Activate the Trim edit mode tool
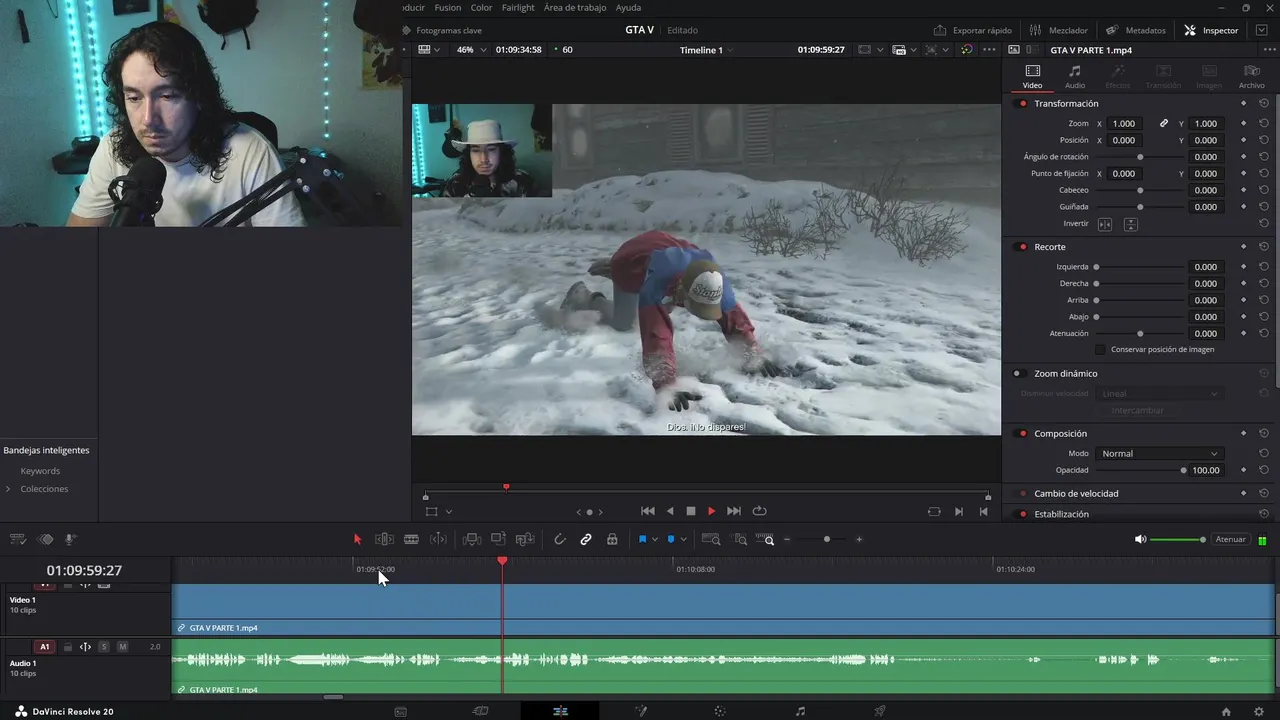Image resolution: width=1280 pixels, height=720 pixels. (384, 539)
